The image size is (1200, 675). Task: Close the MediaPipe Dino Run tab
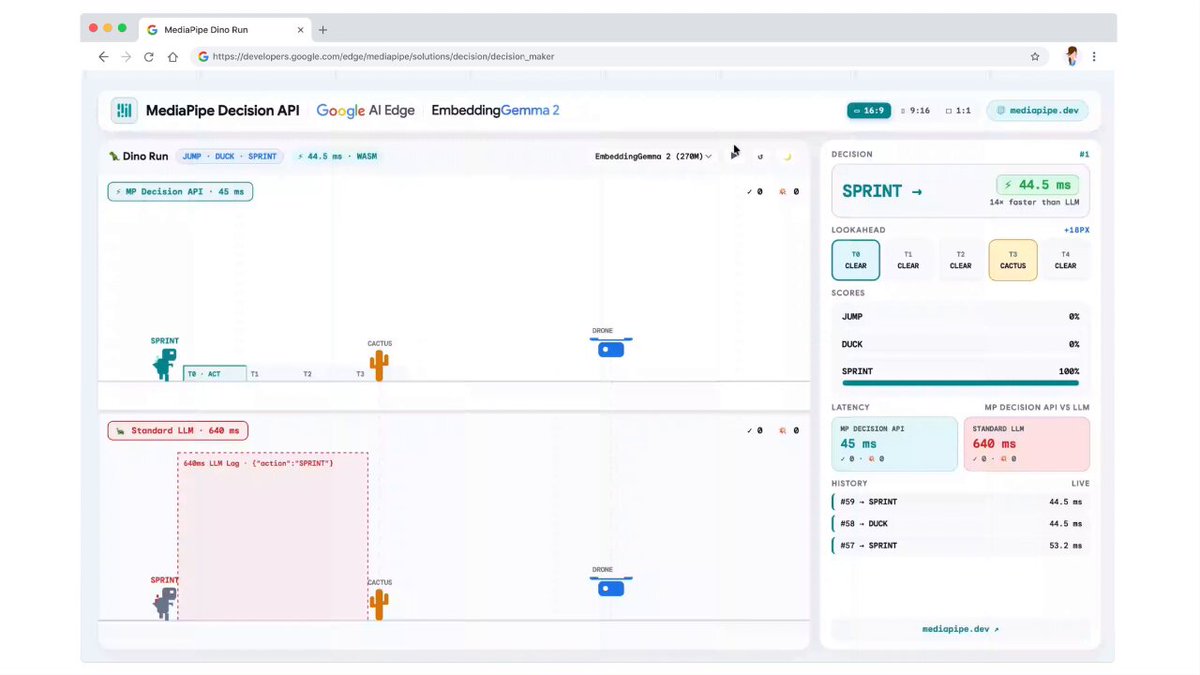pos(298,30)
